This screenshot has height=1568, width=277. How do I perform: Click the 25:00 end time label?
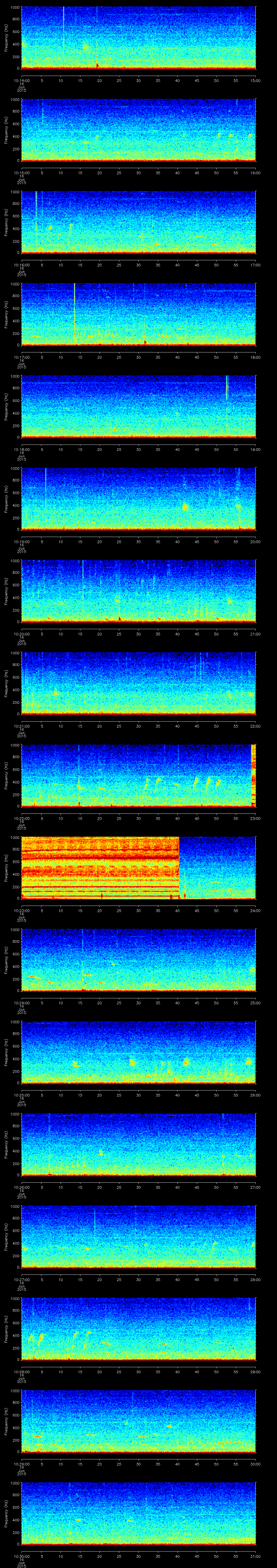point(256,1003)
